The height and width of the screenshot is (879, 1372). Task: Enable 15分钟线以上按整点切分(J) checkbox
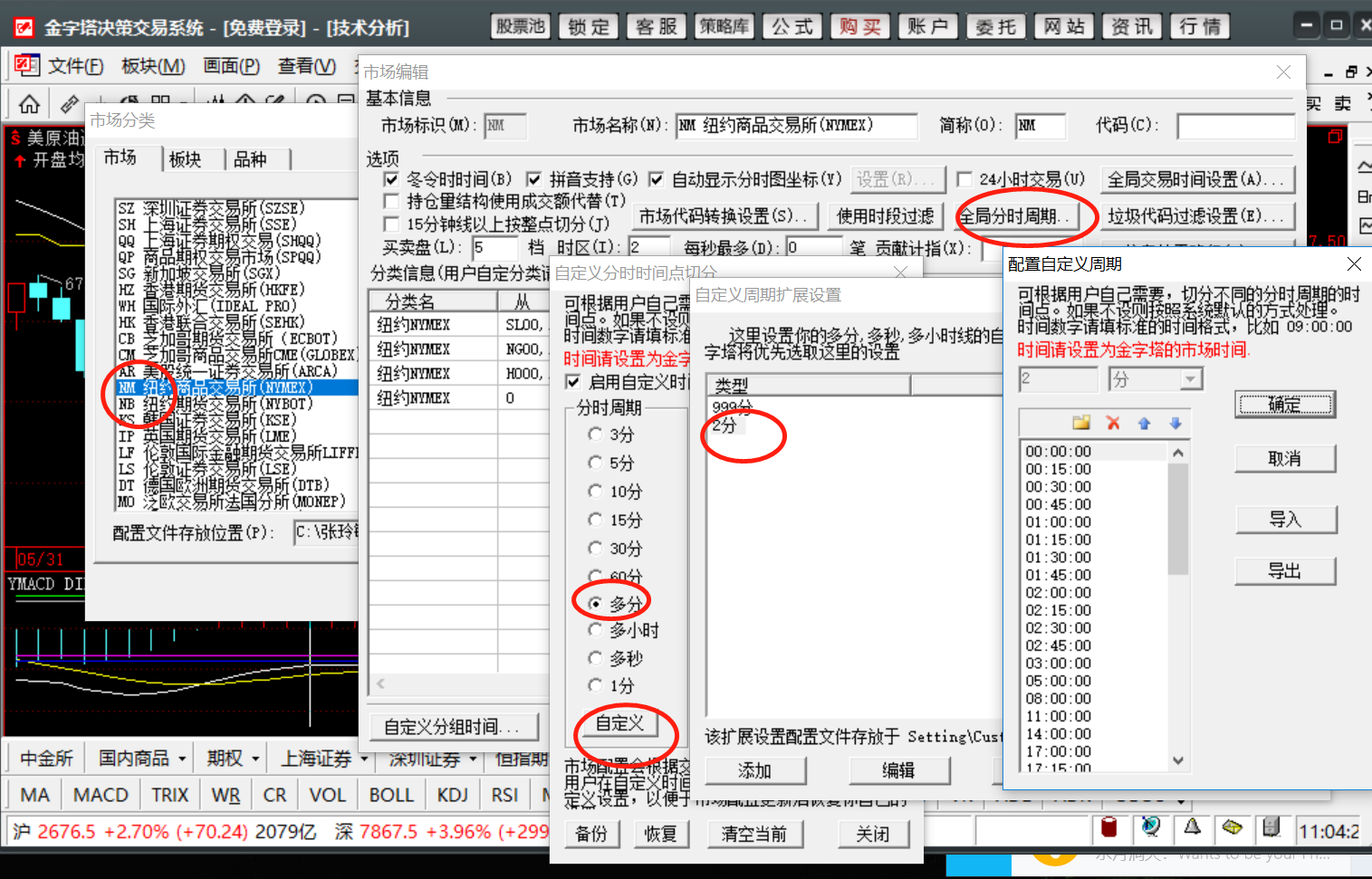tap(391, 224)
